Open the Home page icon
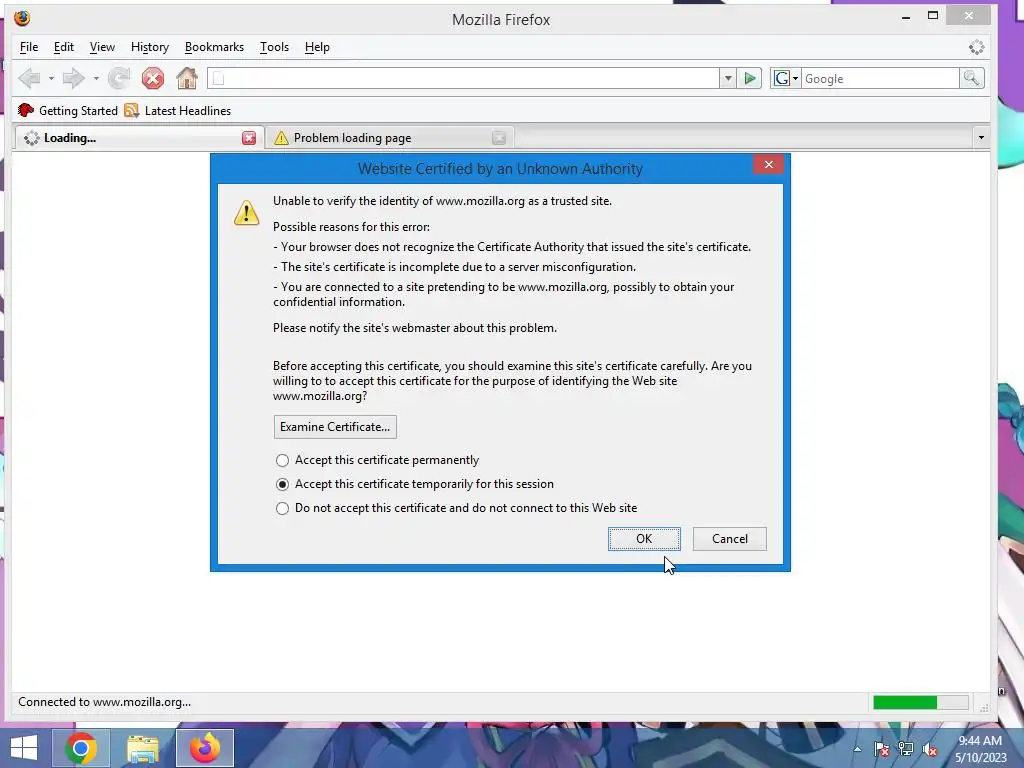 [x=187, y=78]
